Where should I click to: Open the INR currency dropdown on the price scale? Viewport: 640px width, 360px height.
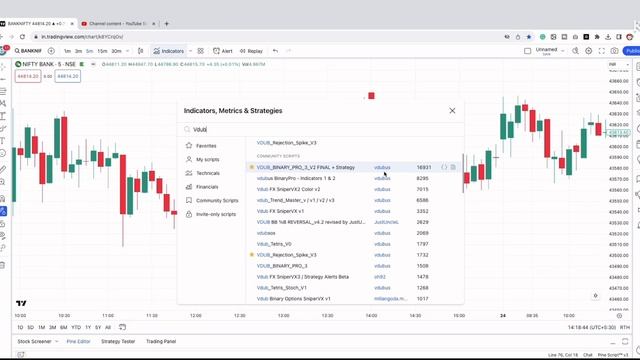(618, 64)
